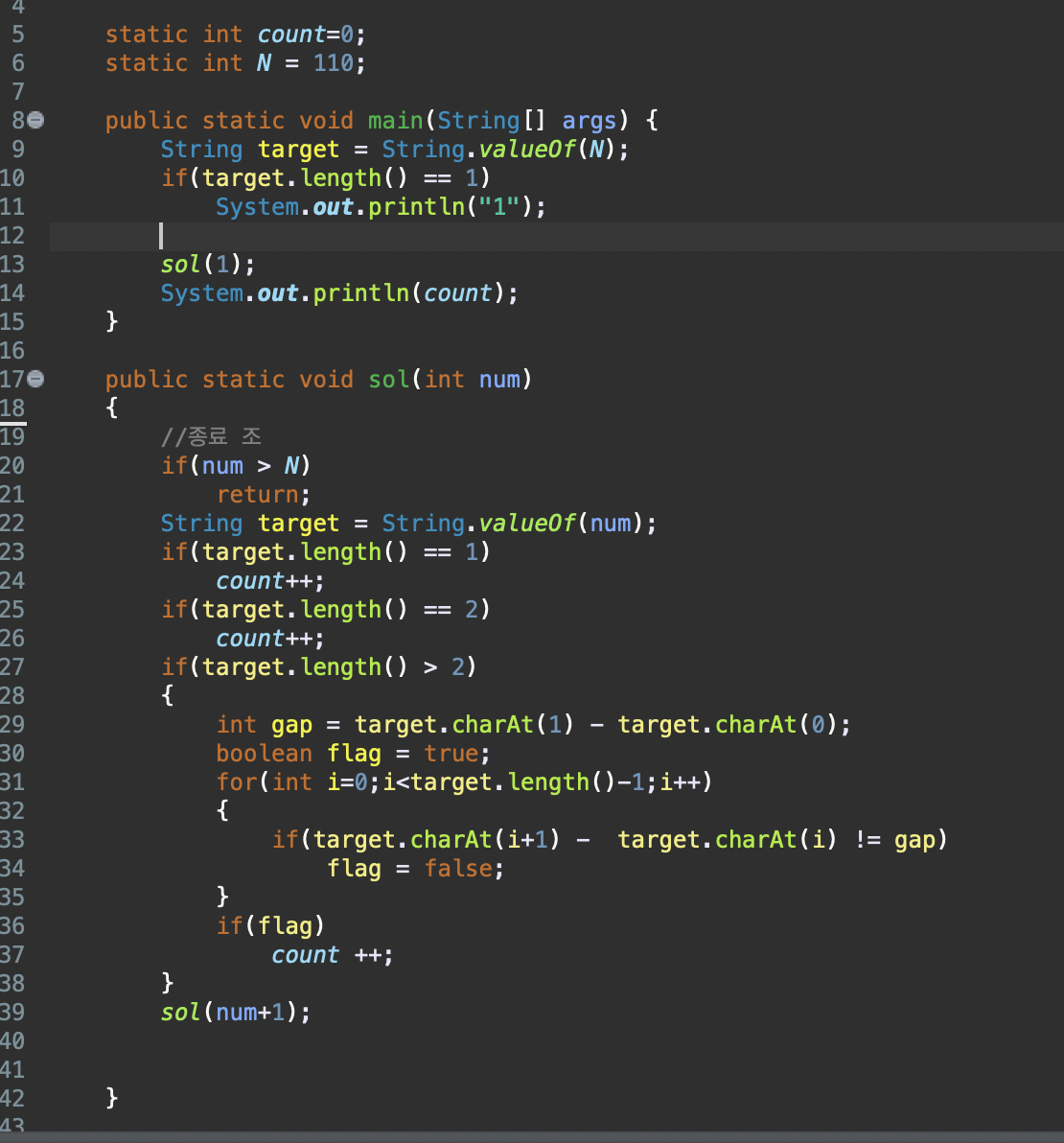Screen dimensions: 1064x1143
Task: Click 'count ++;' on line 37
Action: tap(333, 955)
